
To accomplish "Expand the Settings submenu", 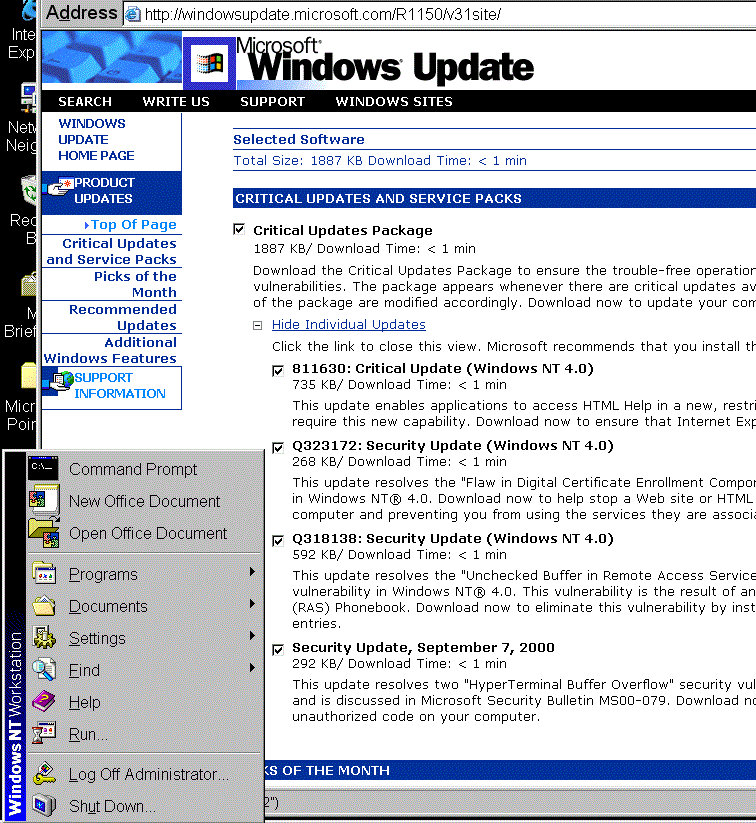I will (97, 638).
